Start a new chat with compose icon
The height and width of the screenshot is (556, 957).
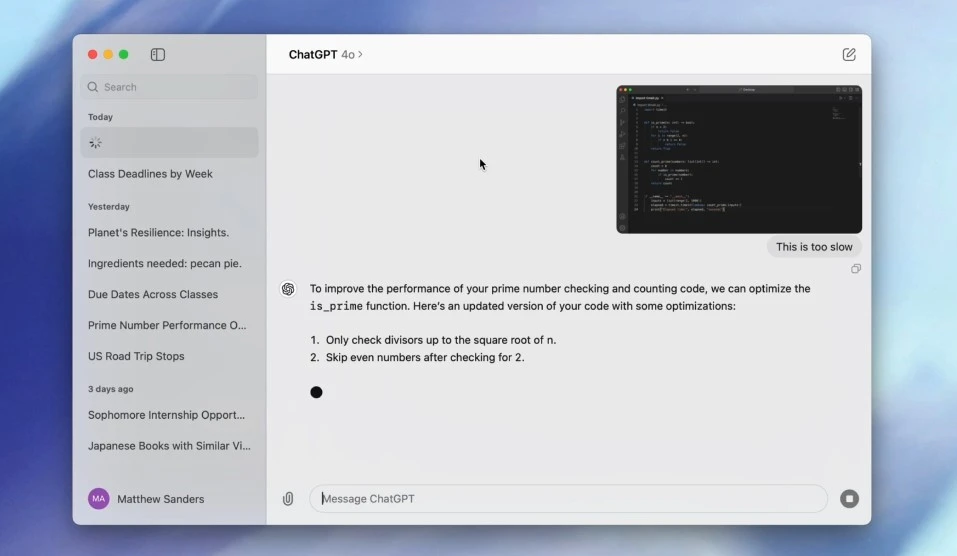[x=849, y=55]
